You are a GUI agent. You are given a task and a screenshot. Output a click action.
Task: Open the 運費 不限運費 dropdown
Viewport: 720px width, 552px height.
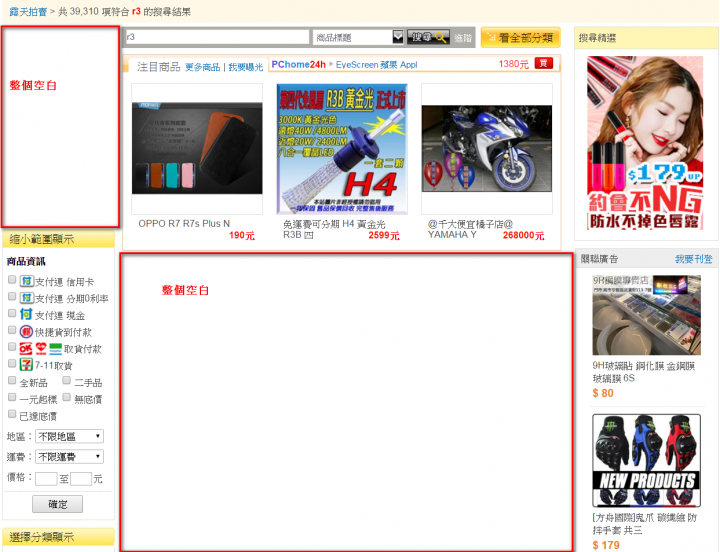click(x=69, y=456)
